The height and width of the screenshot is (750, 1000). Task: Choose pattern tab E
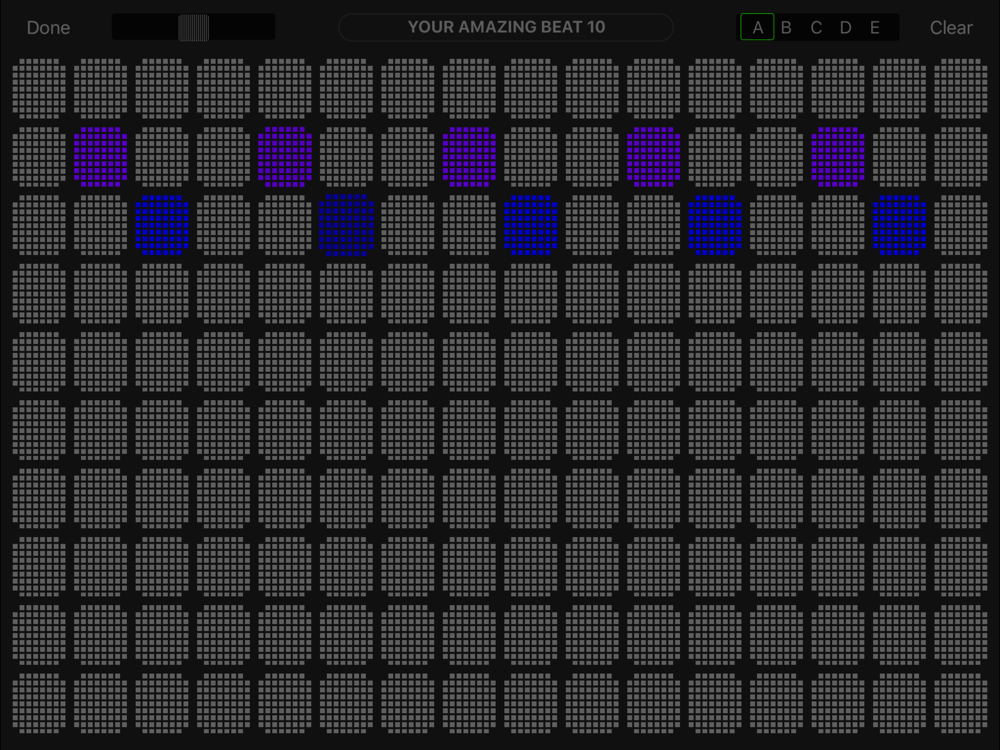(x=875, y=28)
